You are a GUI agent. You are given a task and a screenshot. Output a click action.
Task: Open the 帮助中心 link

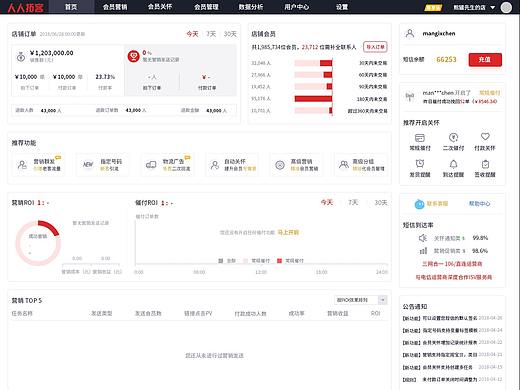click(x=479, y=203)
